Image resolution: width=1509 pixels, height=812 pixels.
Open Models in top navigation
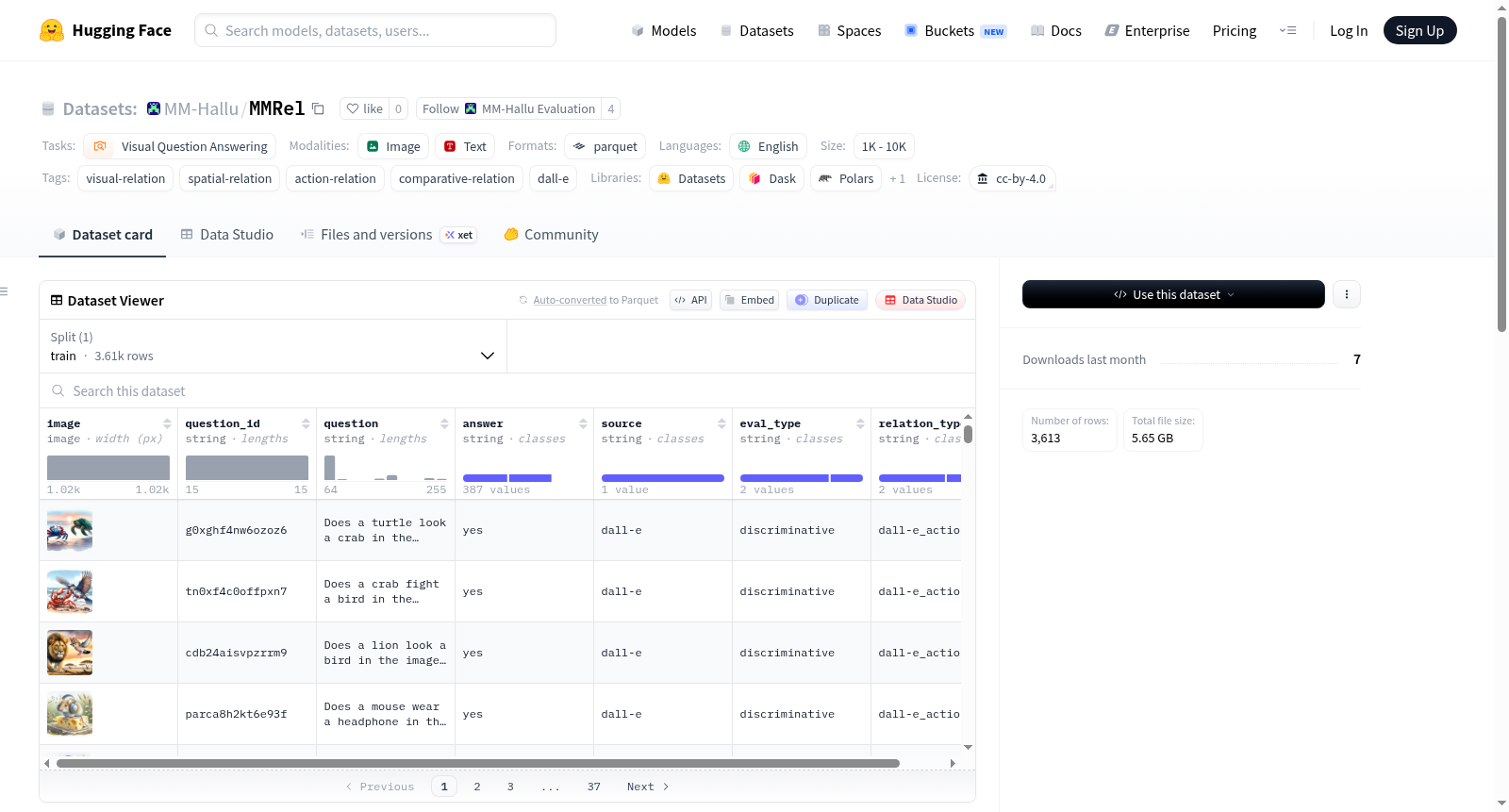click(x=664, y=31)
